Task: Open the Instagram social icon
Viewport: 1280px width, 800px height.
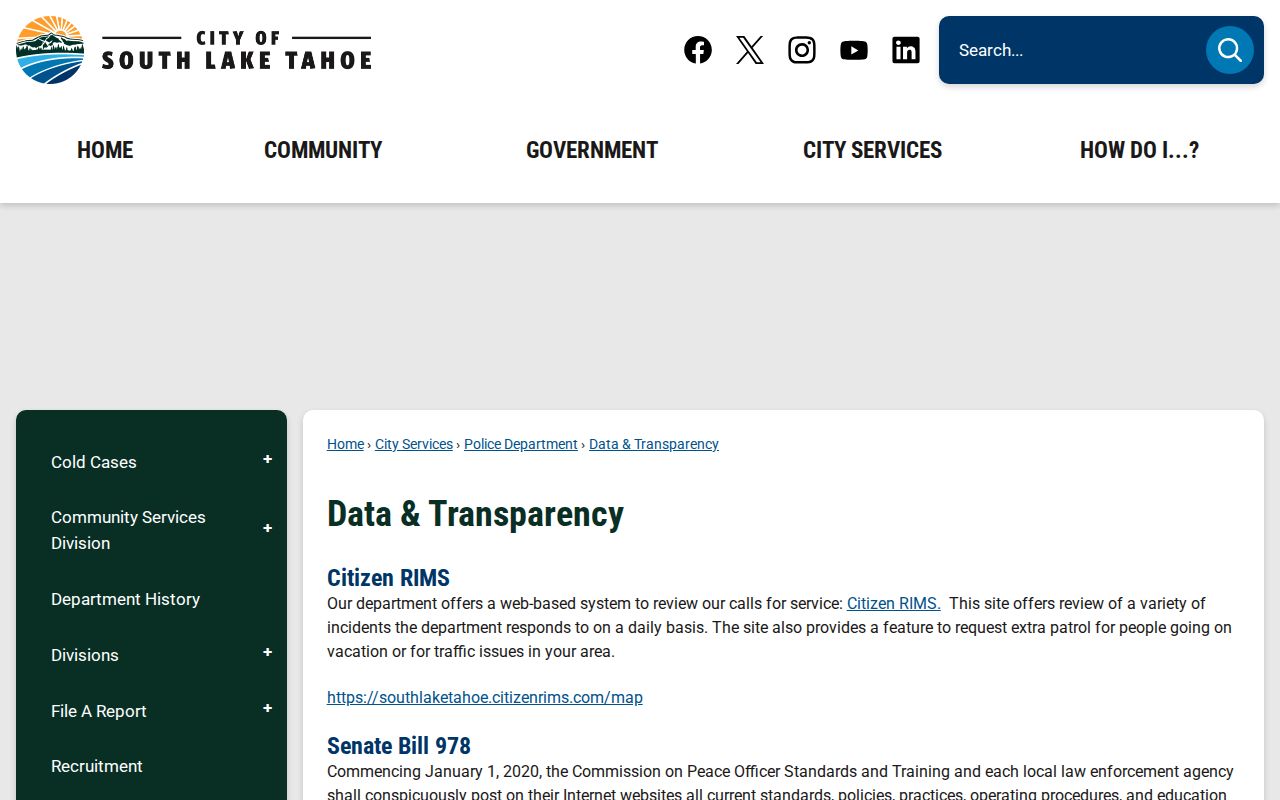Action: click(x=802, y=50)
